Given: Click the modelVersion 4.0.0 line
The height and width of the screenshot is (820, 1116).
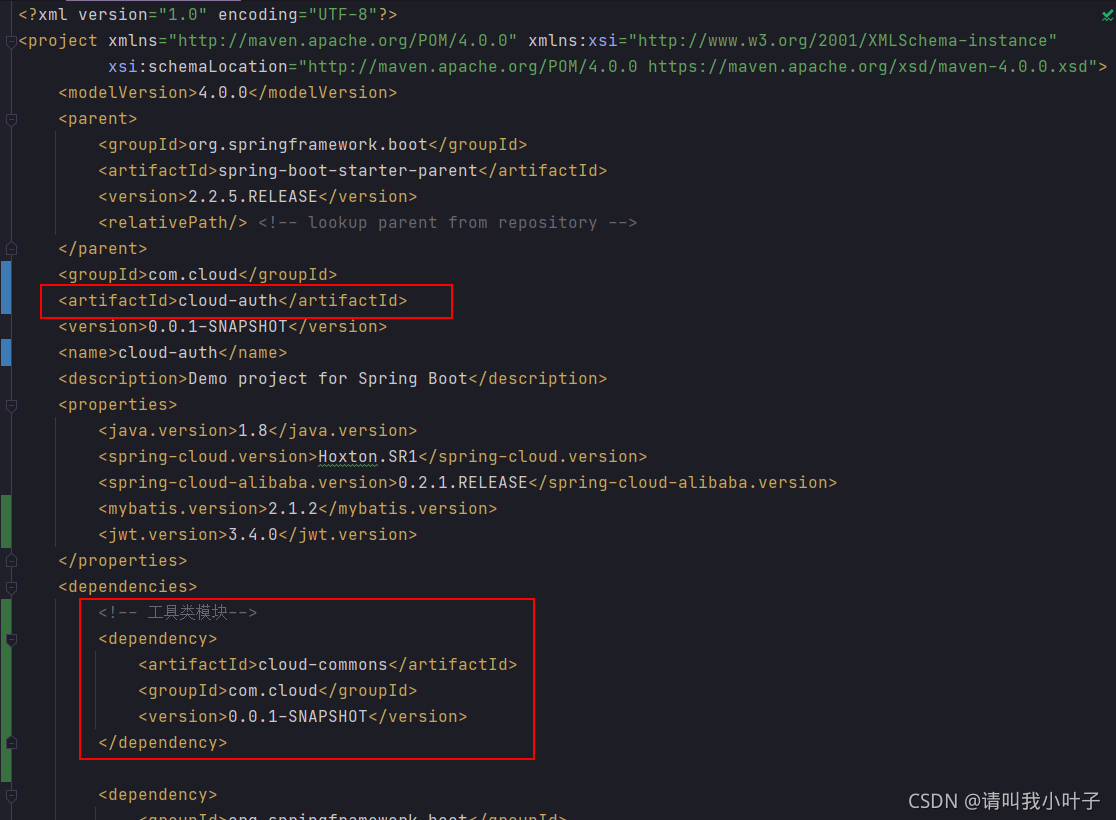Looking at the screenshot, I should click(x=228, y=93).
